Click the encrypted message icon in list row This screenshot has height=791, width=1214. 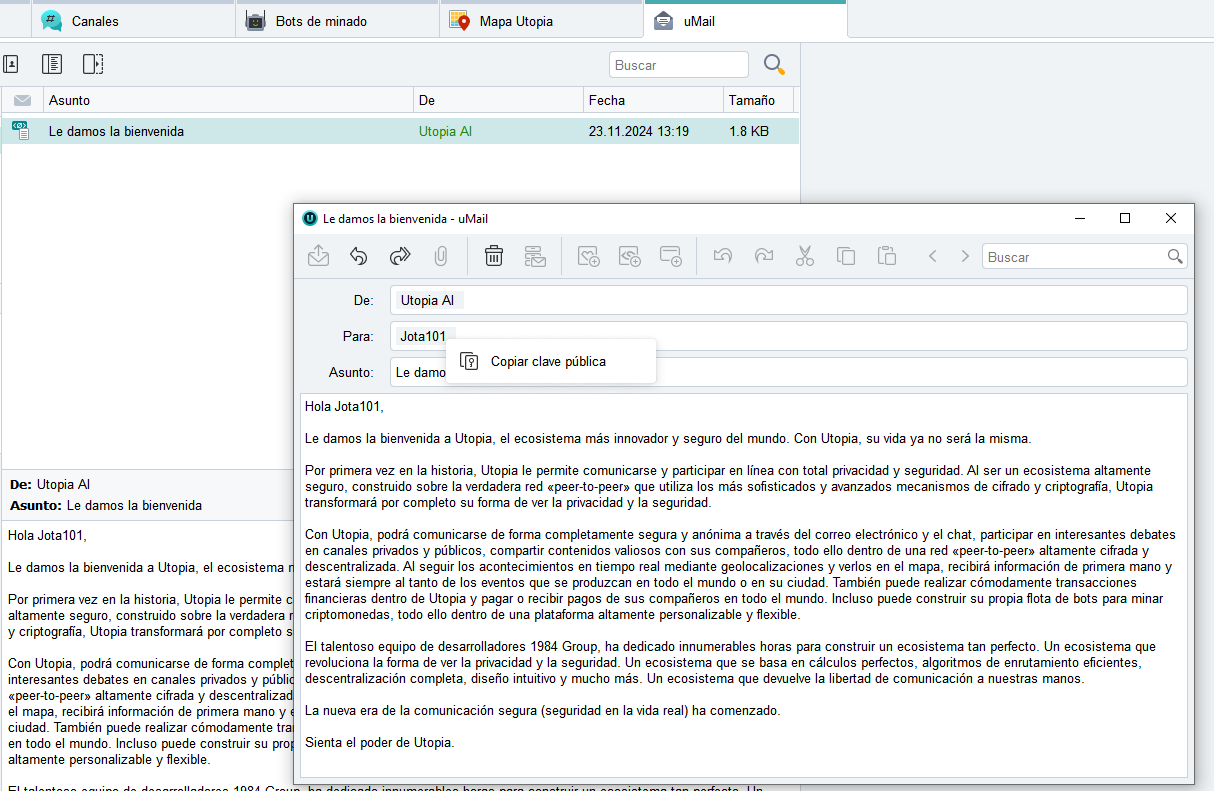click(20, 130)
